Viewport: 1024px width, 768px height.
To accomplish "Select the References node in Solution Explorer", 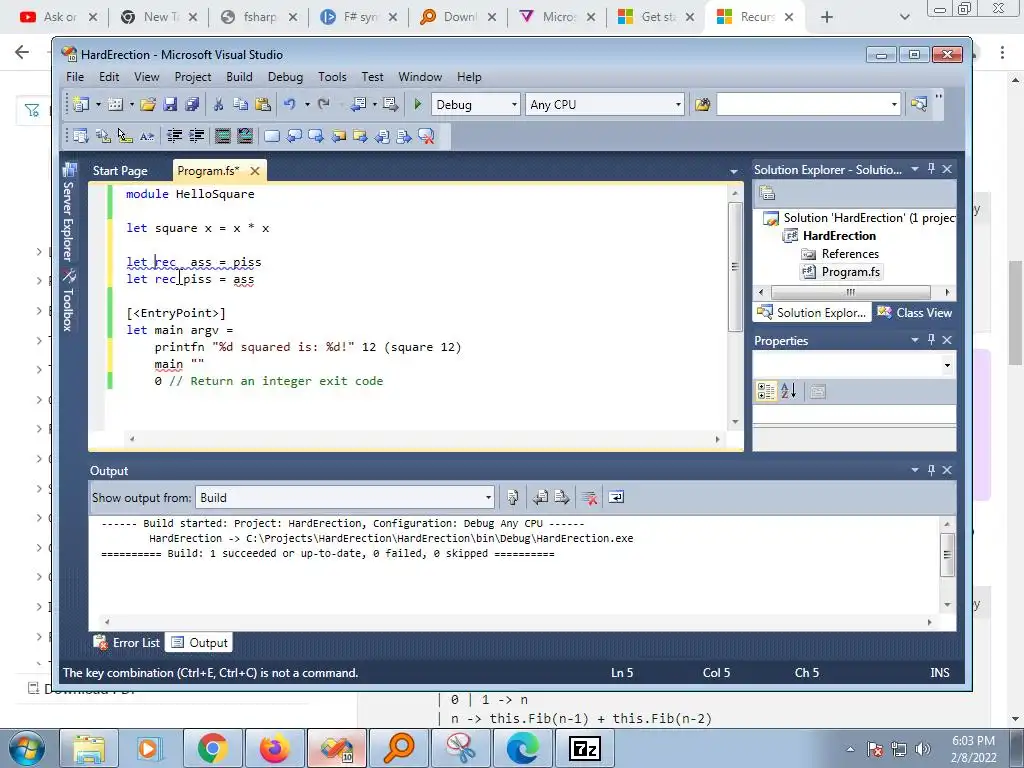I will 850,254.
